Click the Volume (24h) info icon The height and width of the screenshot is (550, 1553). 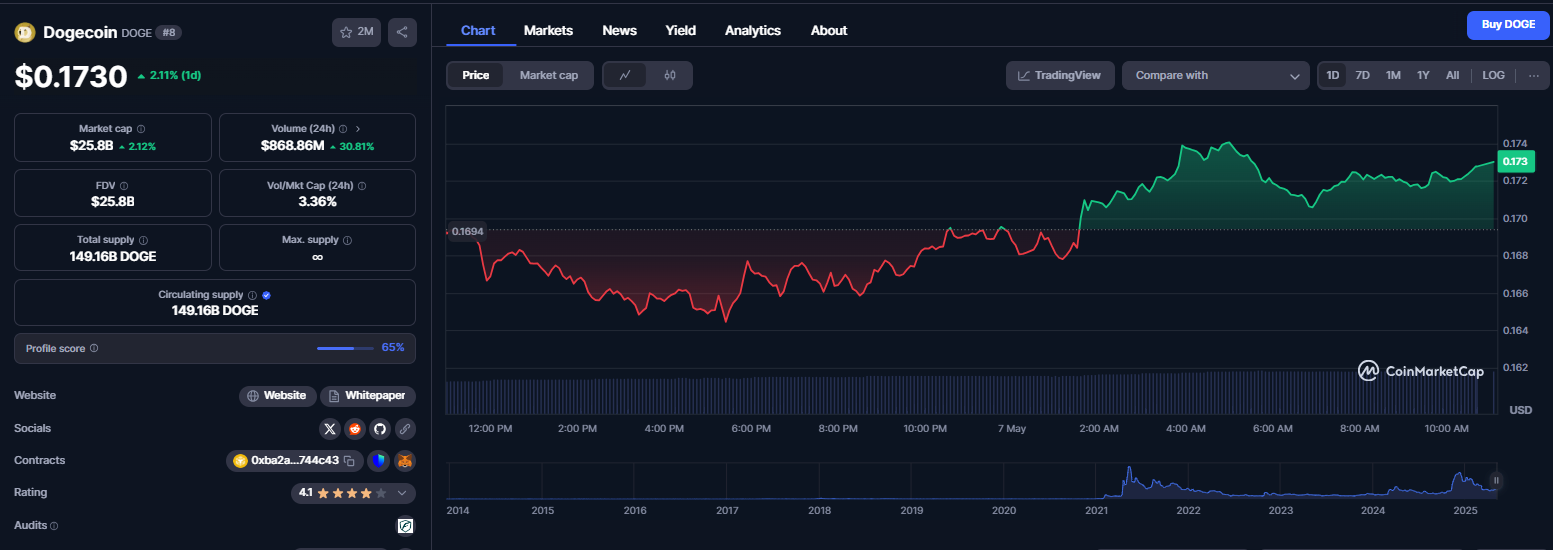(343, 129)
